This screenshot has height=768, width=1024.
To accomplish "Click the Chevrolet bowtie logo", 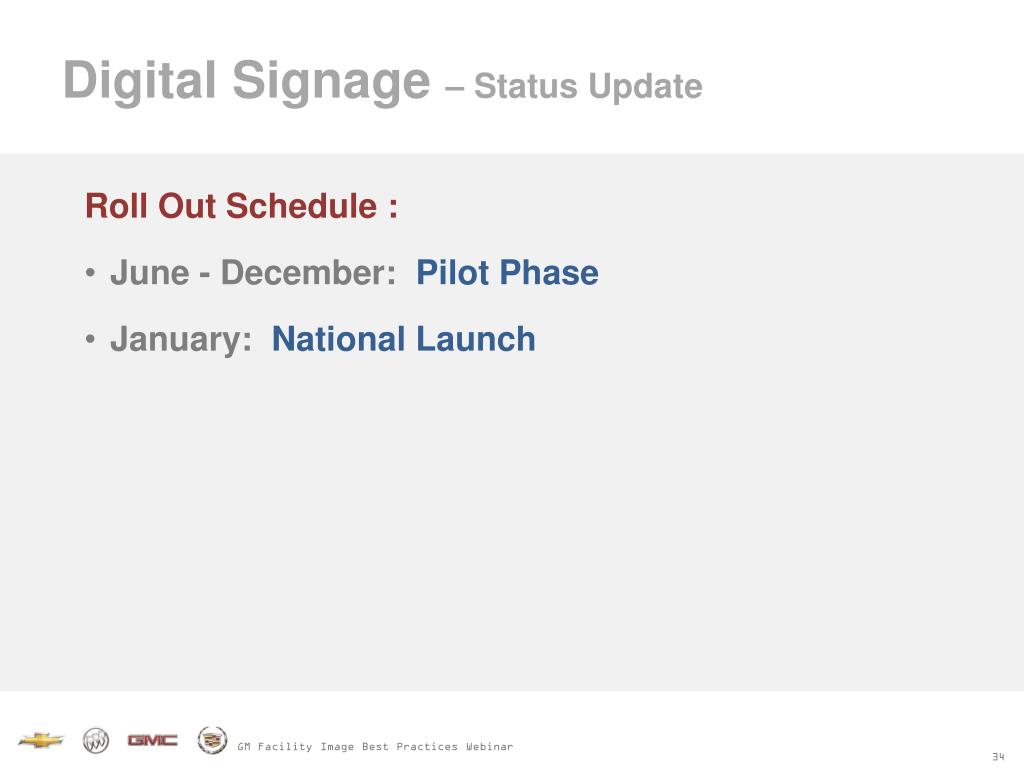I will pos(41,740).
